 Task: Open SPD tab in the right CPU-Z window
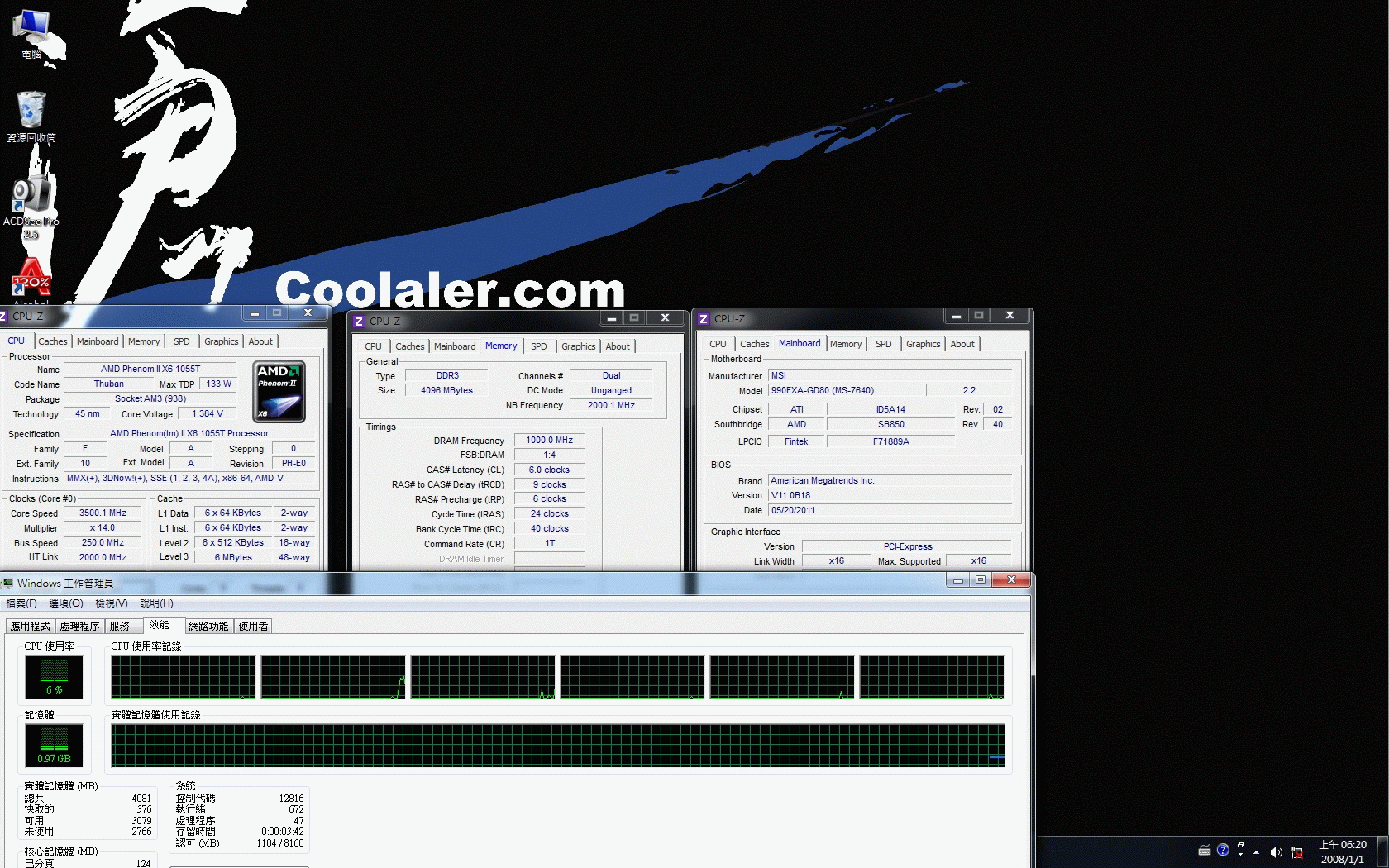point(884,344)
